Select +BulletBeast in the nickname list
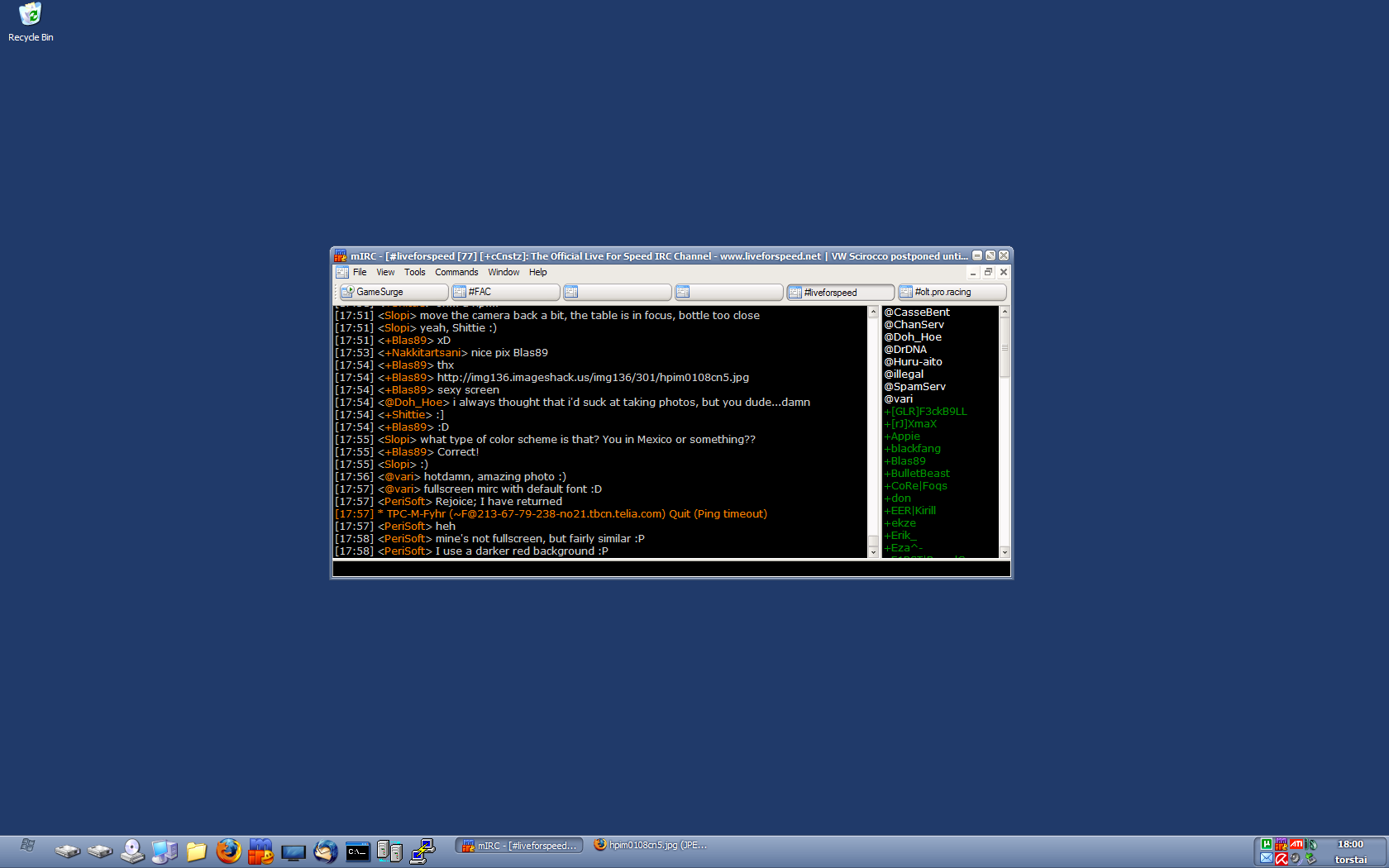The height and width of the screenshot is (868, 1389). [920, 474]
